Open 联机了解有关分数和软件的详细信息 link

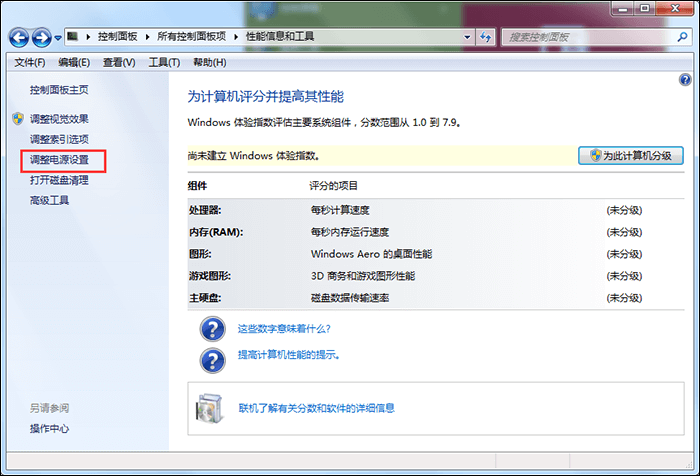click(x=317, y=408)
